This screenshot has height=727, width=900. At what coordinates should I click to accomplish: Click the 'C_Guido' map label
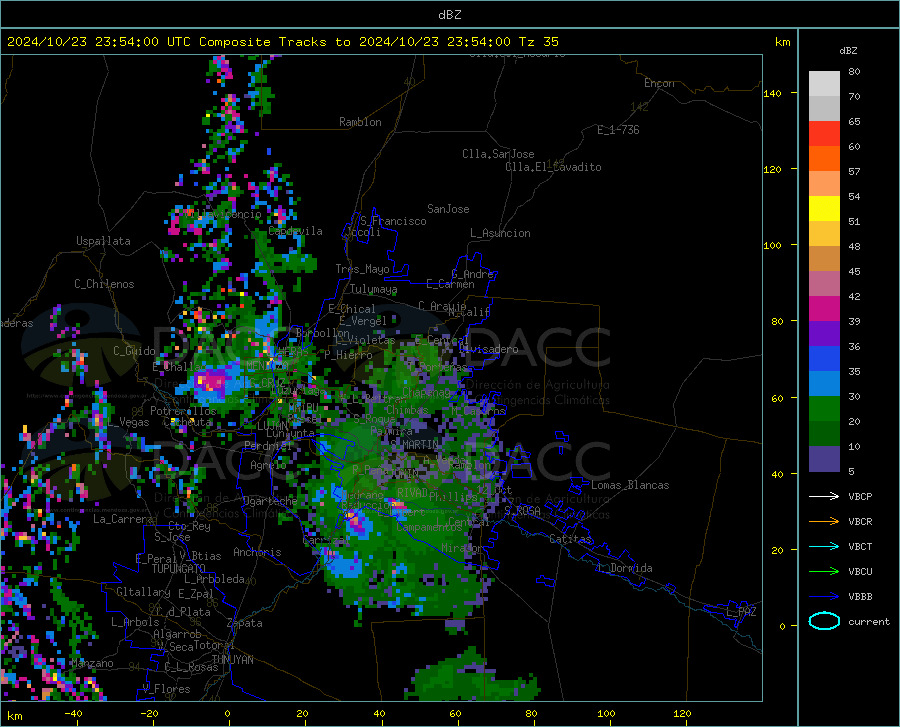(134, 351)
